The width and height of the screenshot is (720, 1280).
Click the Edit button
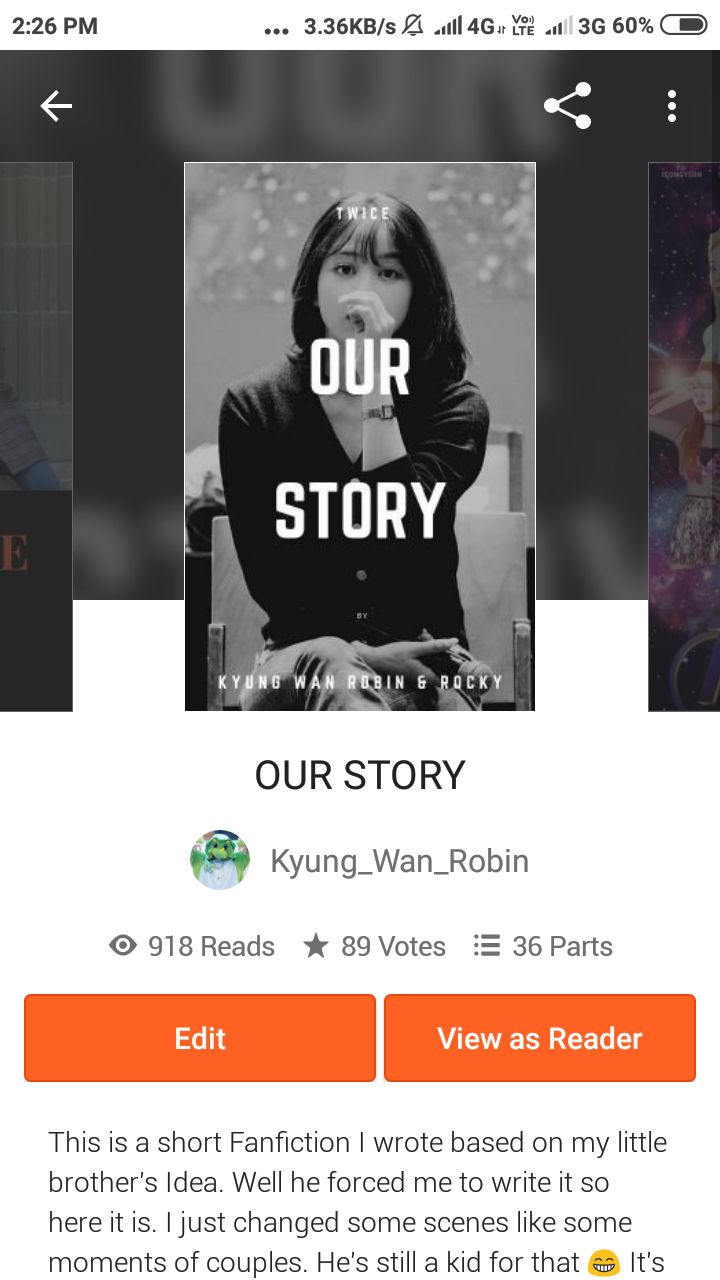click(200, 1038)
